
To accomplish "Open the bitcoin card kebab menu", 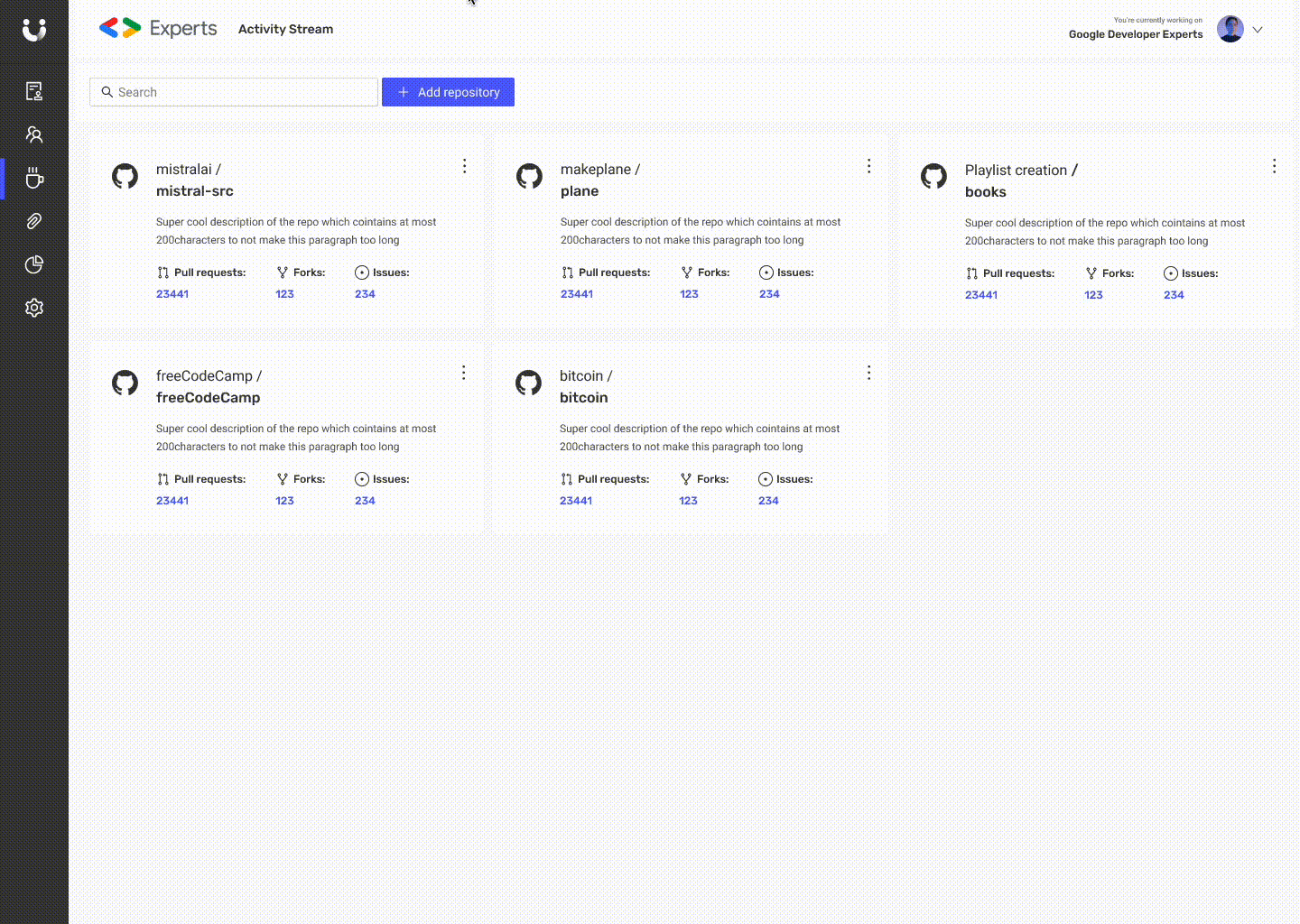I will point(868,373).
